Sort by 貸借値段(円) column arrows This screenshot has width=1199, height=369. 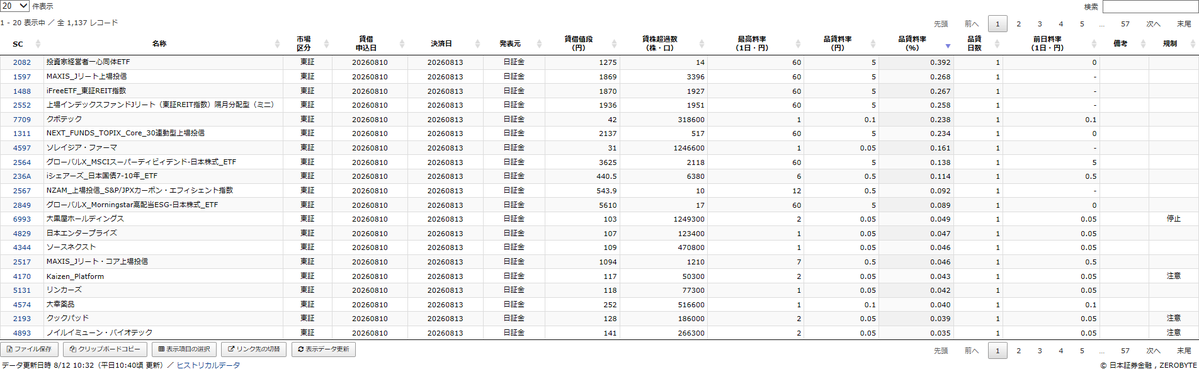pyautogui.click(x=615, y=44)
